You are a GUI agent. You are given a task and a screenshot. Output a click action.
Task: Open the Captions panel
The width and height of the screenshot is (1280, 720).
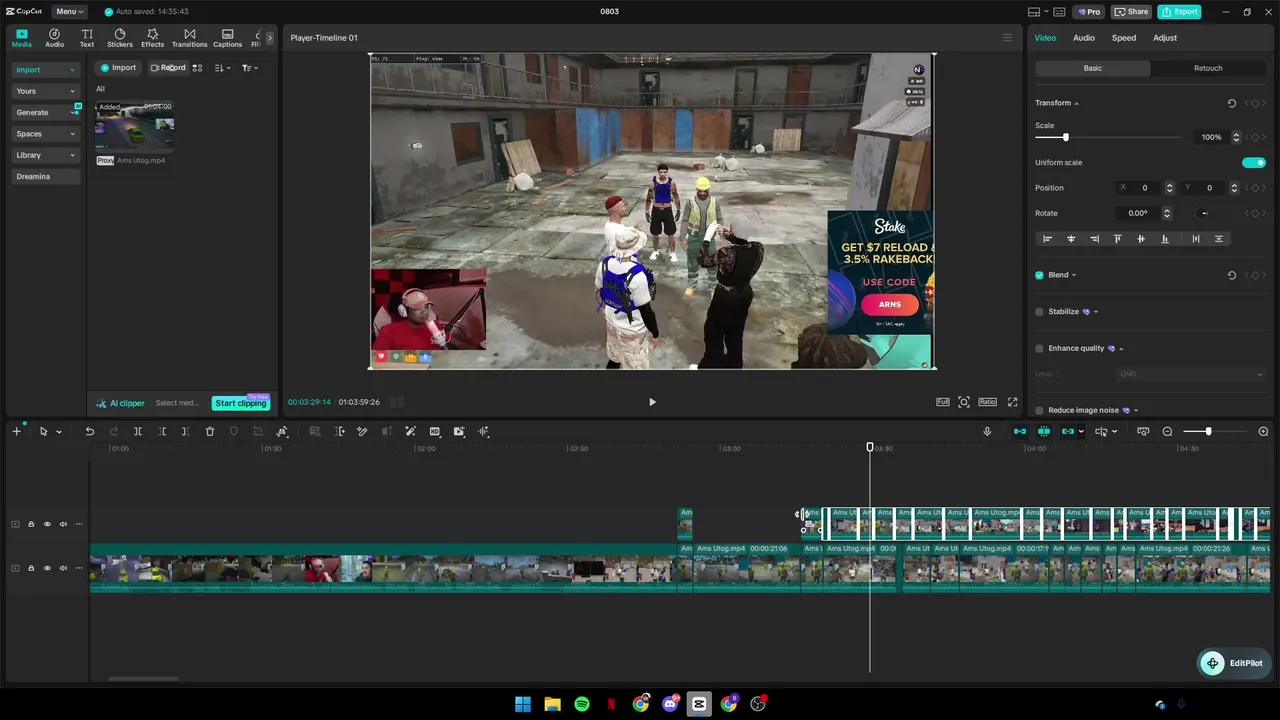pos(227,38)
